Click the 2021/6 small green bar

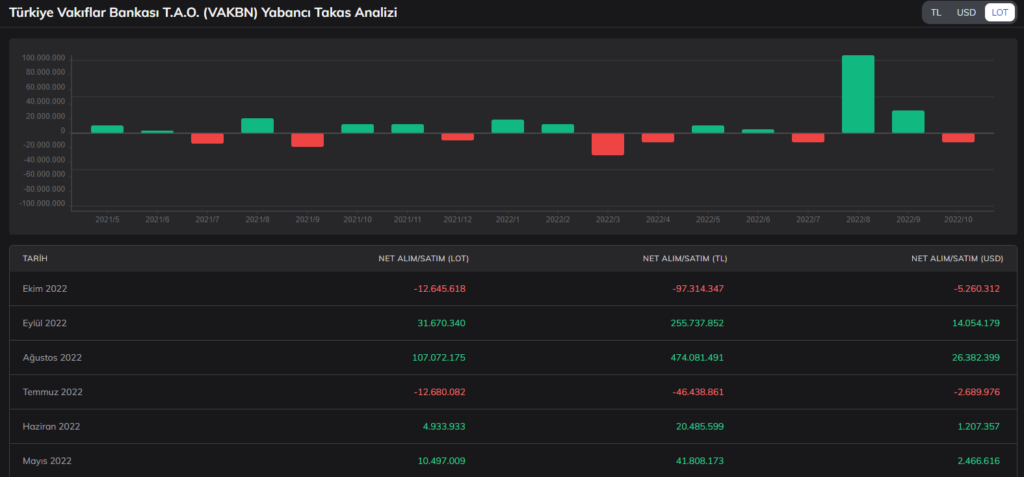157,132
